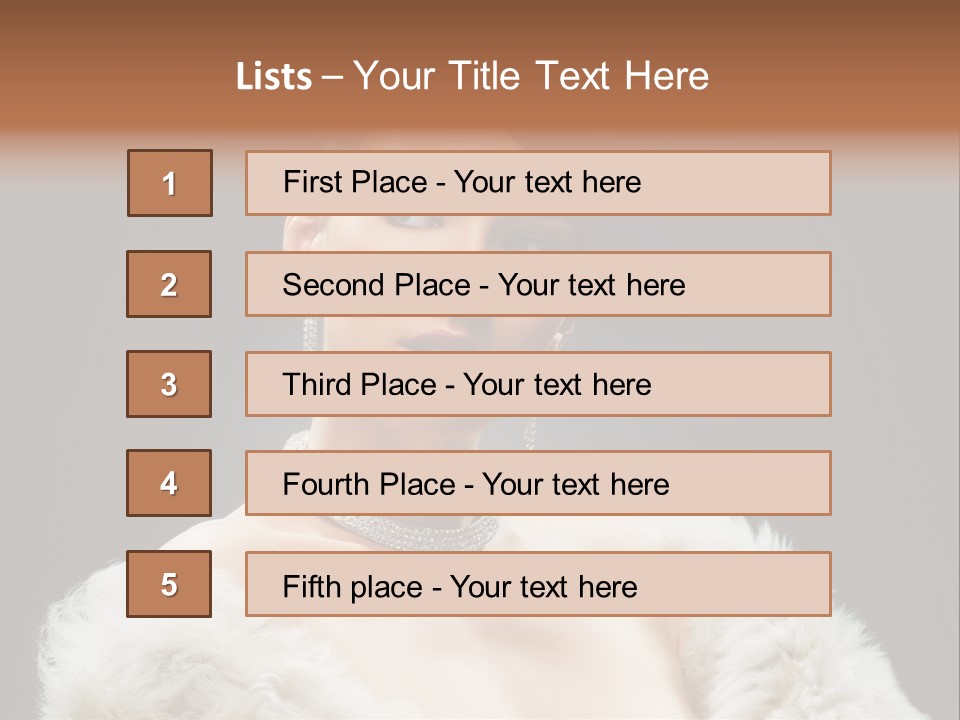960x720 pixels.
Task: Click the "Third Place" text box
Action: tap(538, 384)
